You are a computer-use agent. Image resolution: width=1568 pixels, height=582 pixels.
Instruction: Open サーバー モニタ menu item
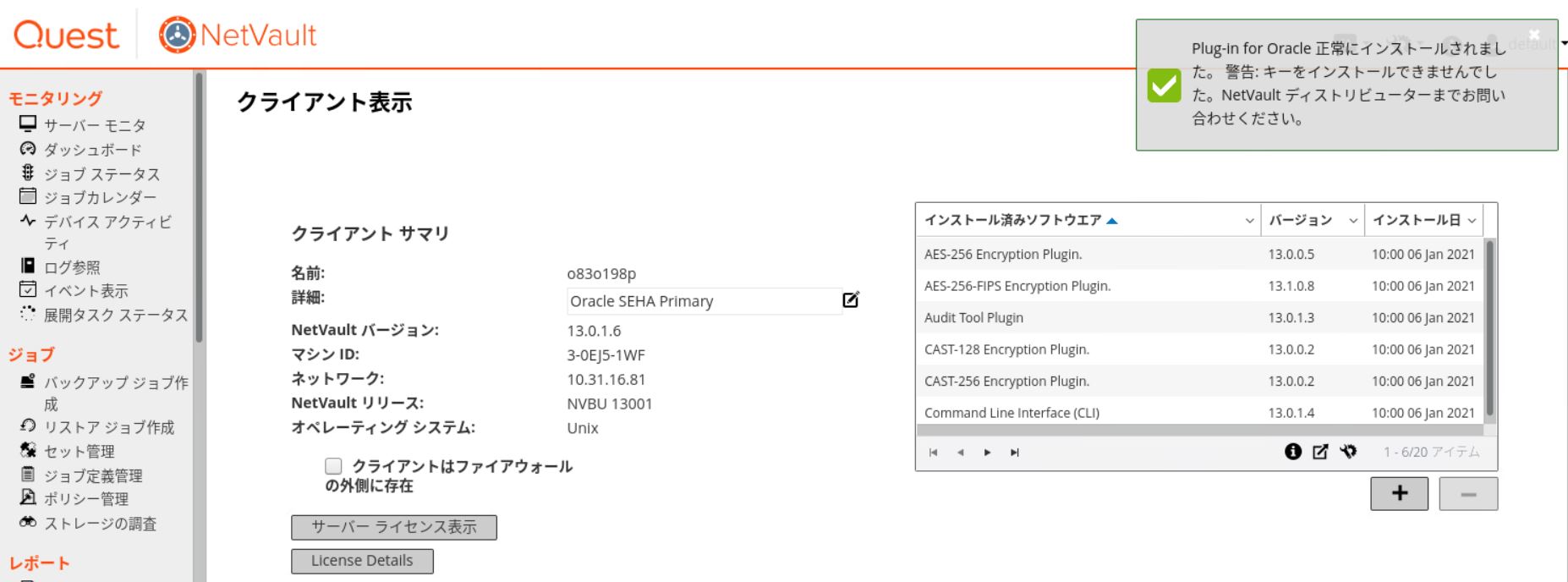[95, 125]
